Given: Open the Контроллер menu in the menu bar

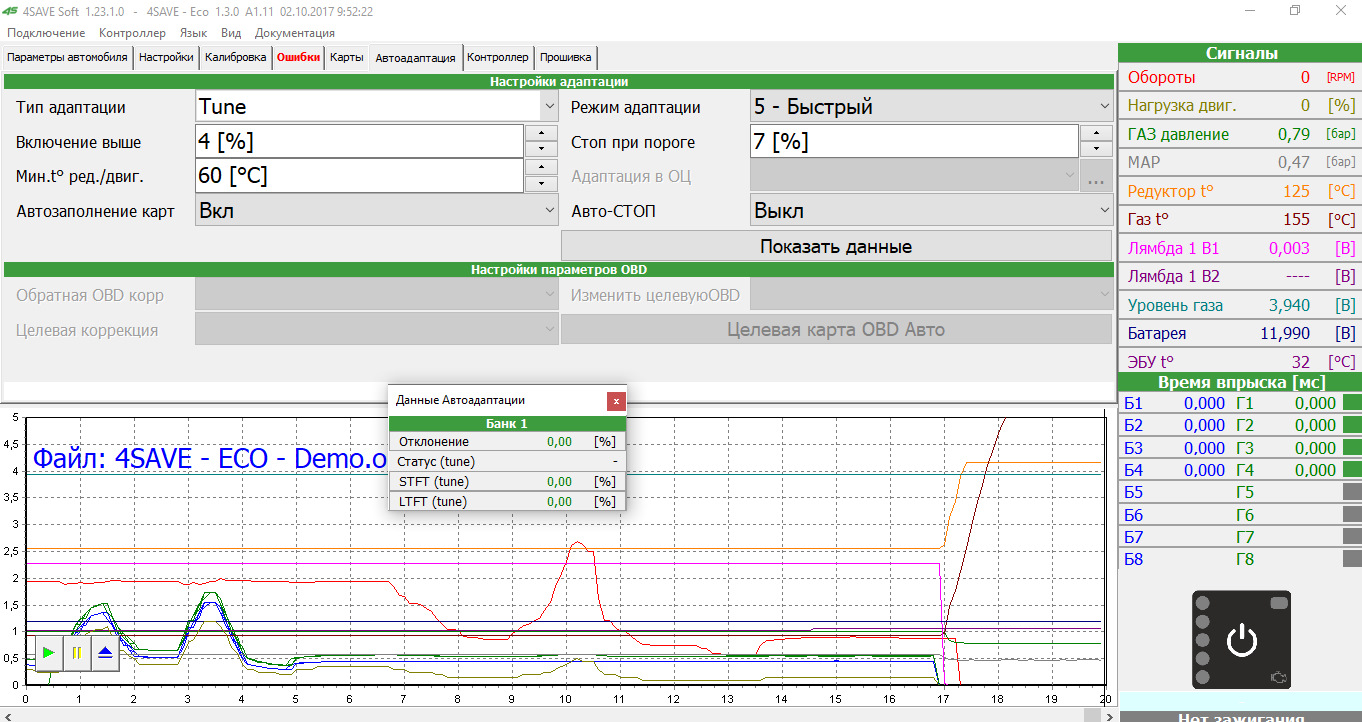Looking at the screenshot, I should (x=132, y=33).
